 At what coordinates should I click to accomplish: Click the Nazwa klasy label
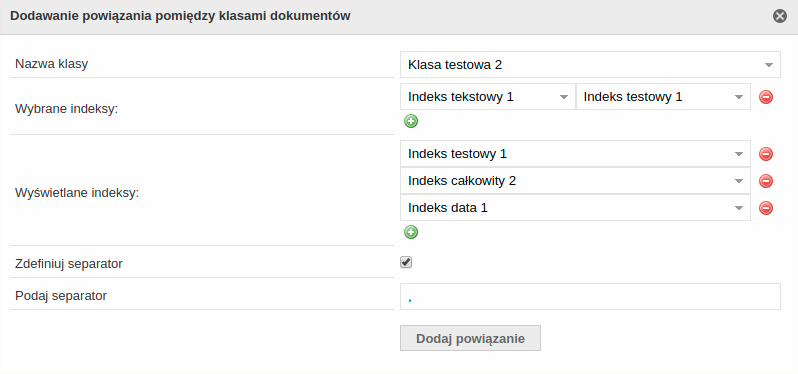(51, 64)
